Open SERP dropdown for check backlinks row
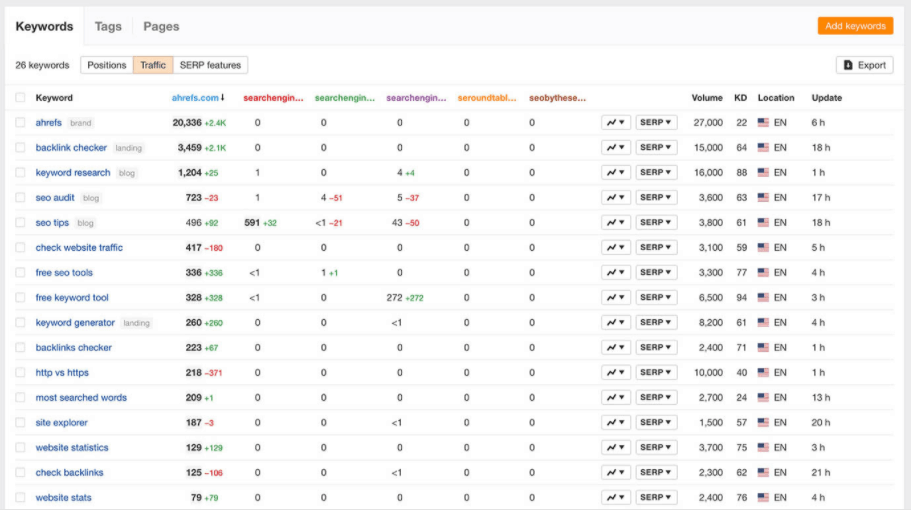The image size is (911, 510). pyautogui.click(x=656, y=473)
